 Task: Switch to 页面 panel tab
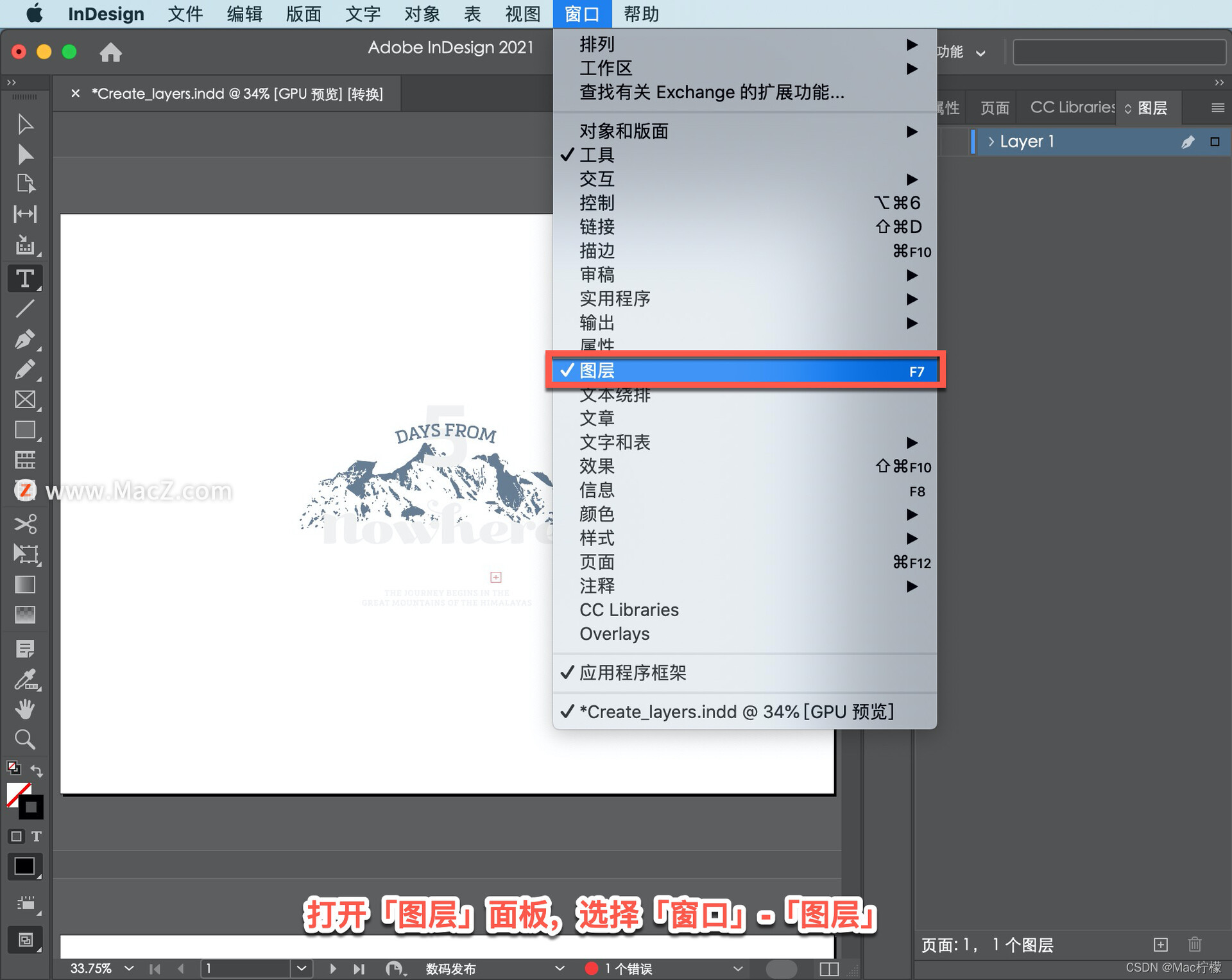(x=995, y=108)
